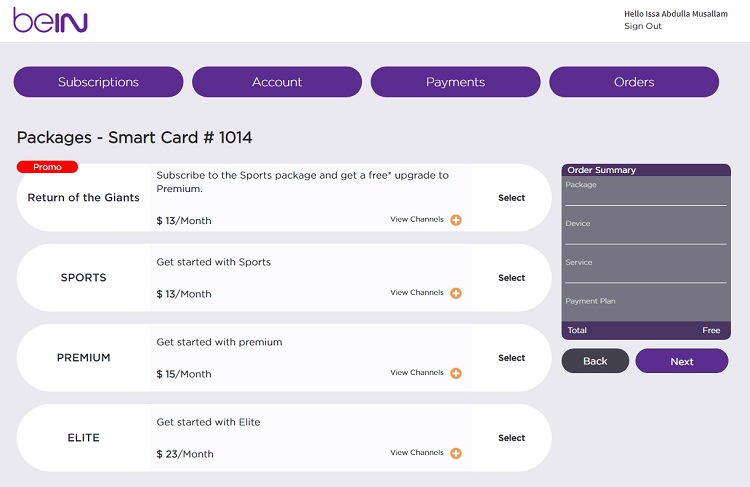
Task: Open the Account tab
Action: tap(277, 82)
